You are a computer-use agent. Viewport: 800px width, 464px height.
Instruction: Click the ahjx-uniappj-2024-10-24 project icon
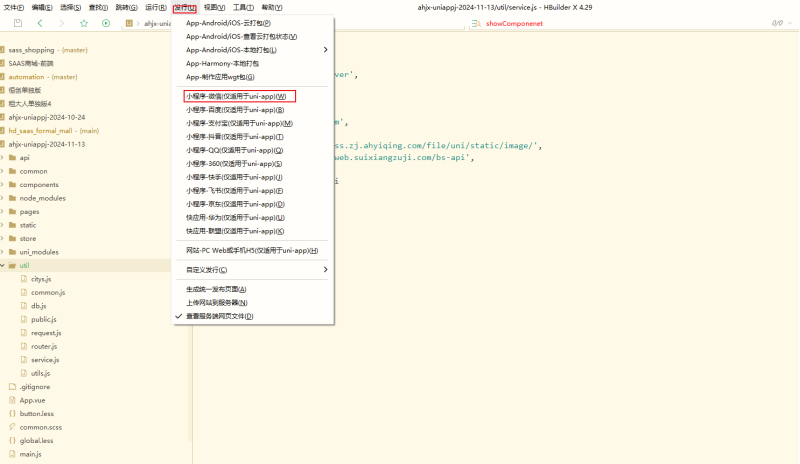(3, 117)
